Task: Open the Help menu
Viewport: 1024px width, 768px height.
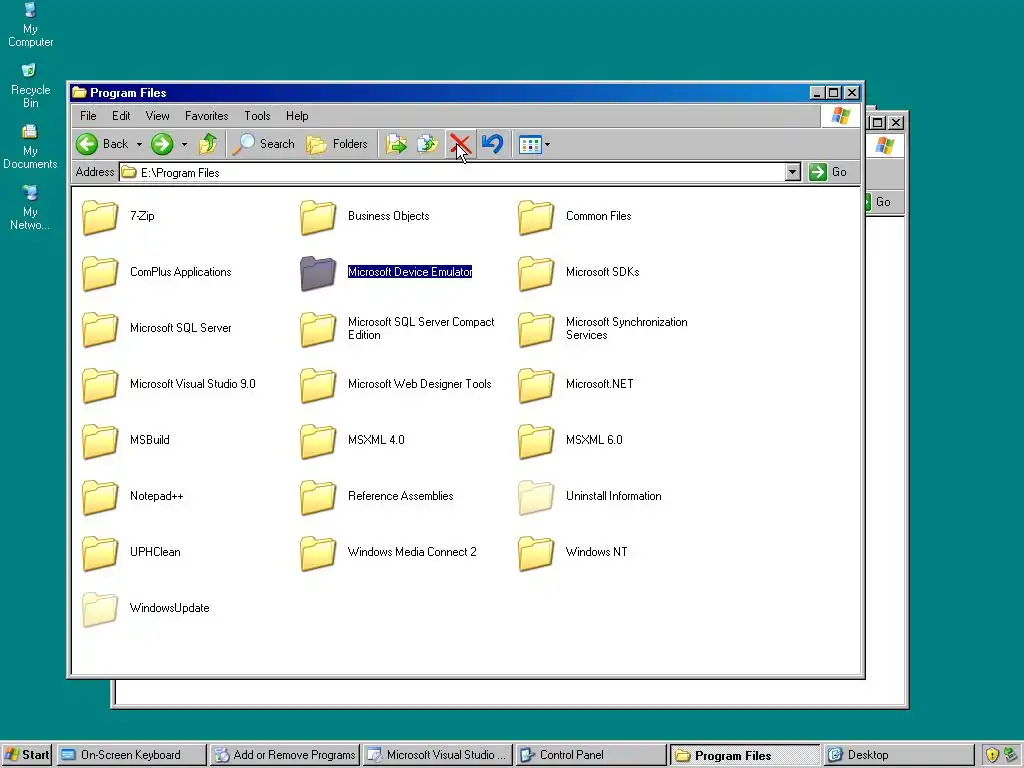Action: click(297, 116)
